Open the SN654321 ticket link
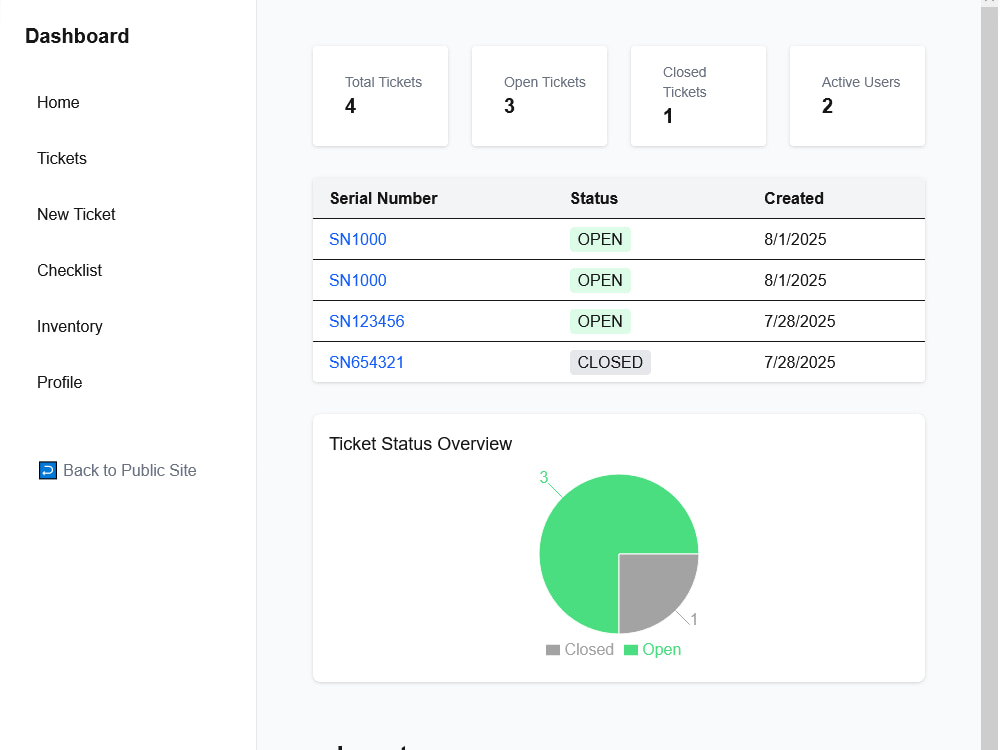 click(x=367, y=362)
